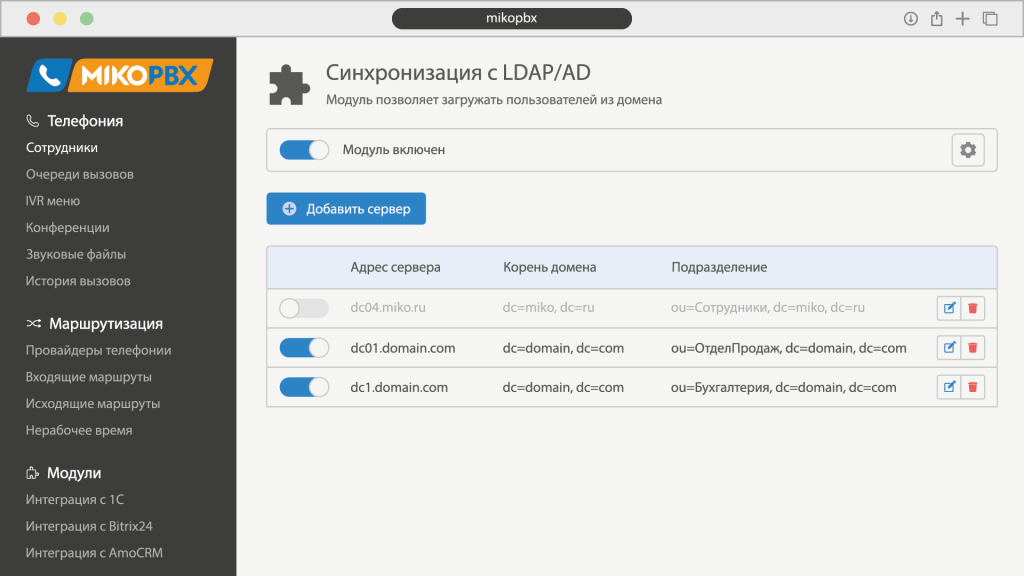The width and height of the screenshot is (1024, 576).
Task: Edit the dc1.domain.com server entry
Action: tap(949, 387)
